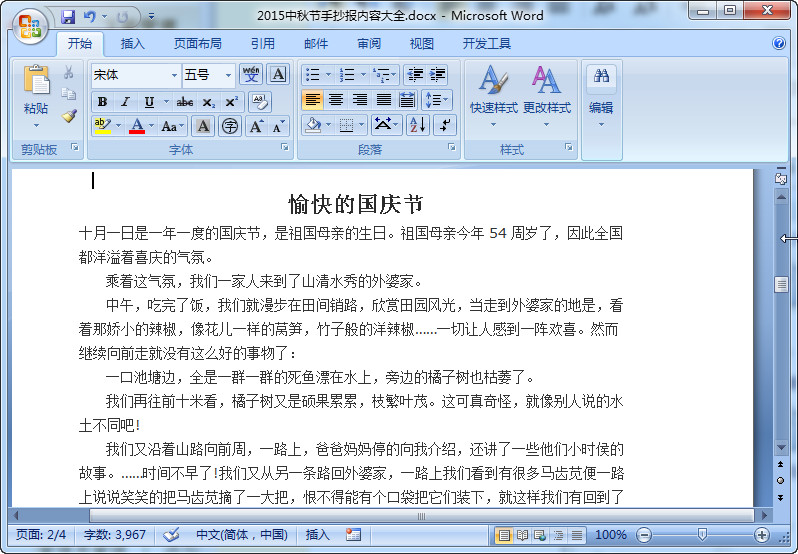The image size is (798, 554).
Task: Click the Paste clipboard icon
Action: (x=37, y=80)
